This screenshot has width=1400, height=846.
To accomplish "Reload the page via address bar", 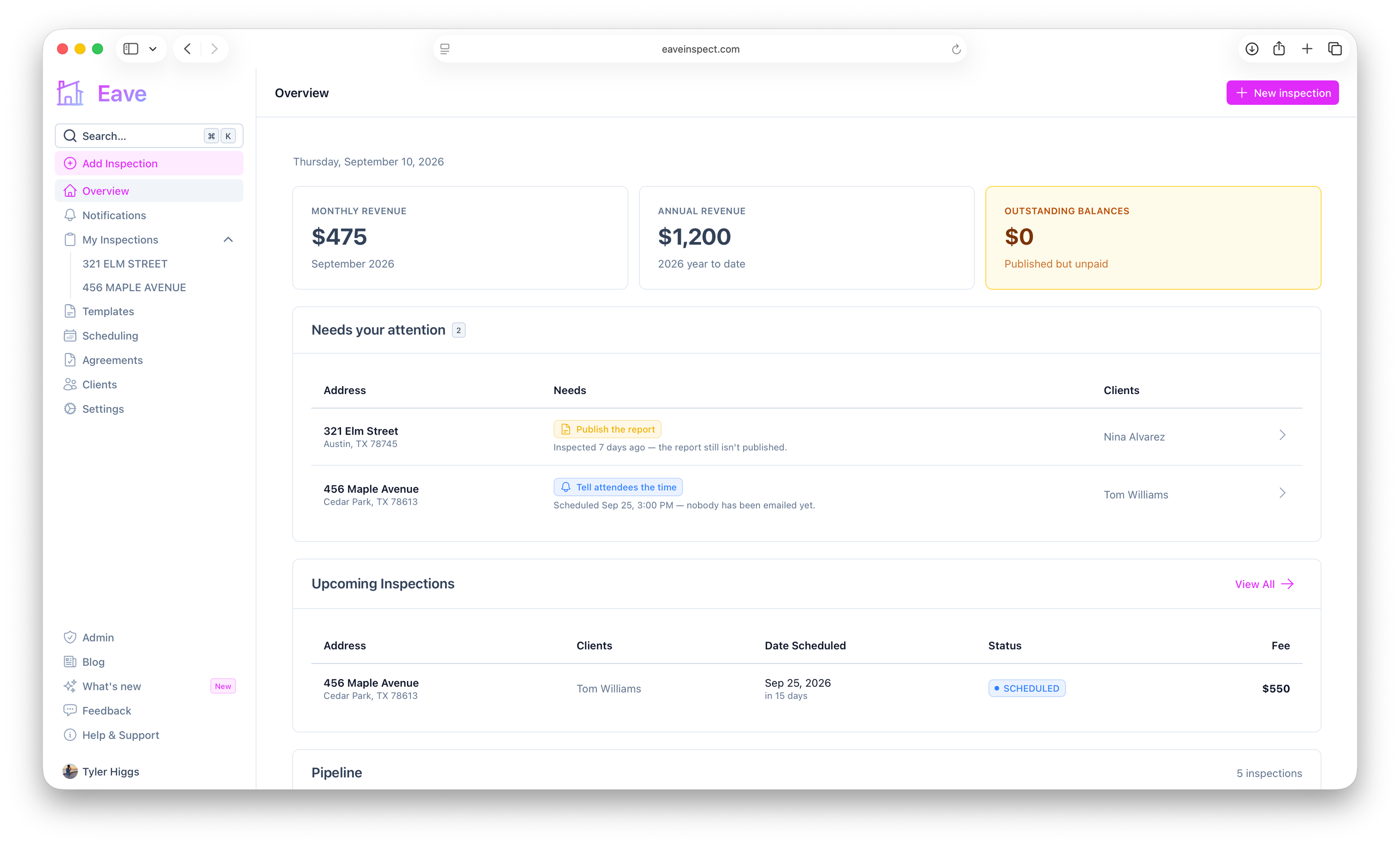I will tap(956, 49).
